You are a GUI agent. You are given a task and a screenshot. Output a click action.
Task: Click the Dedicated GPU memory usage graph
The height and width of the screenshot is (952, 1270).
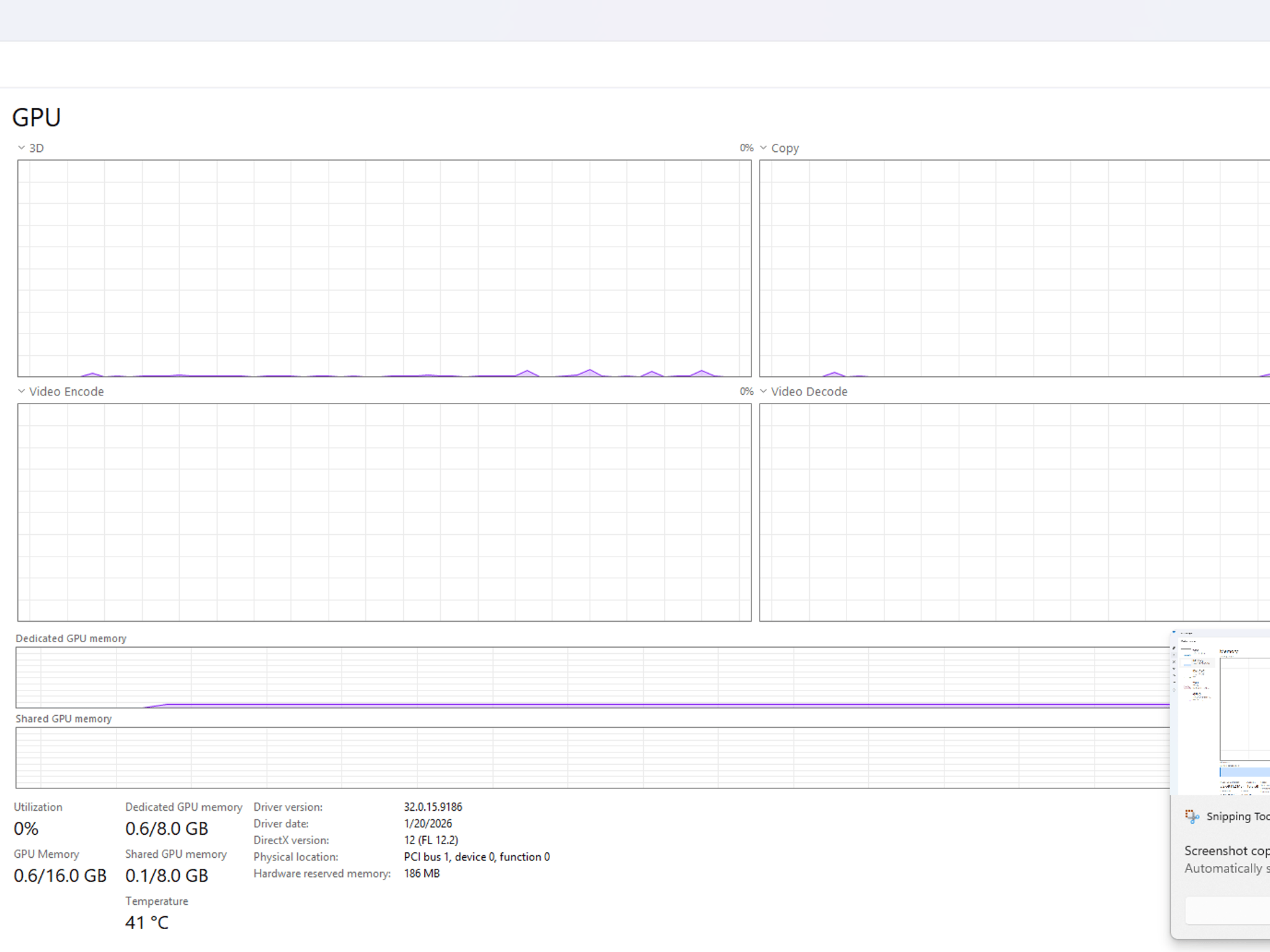593,677
